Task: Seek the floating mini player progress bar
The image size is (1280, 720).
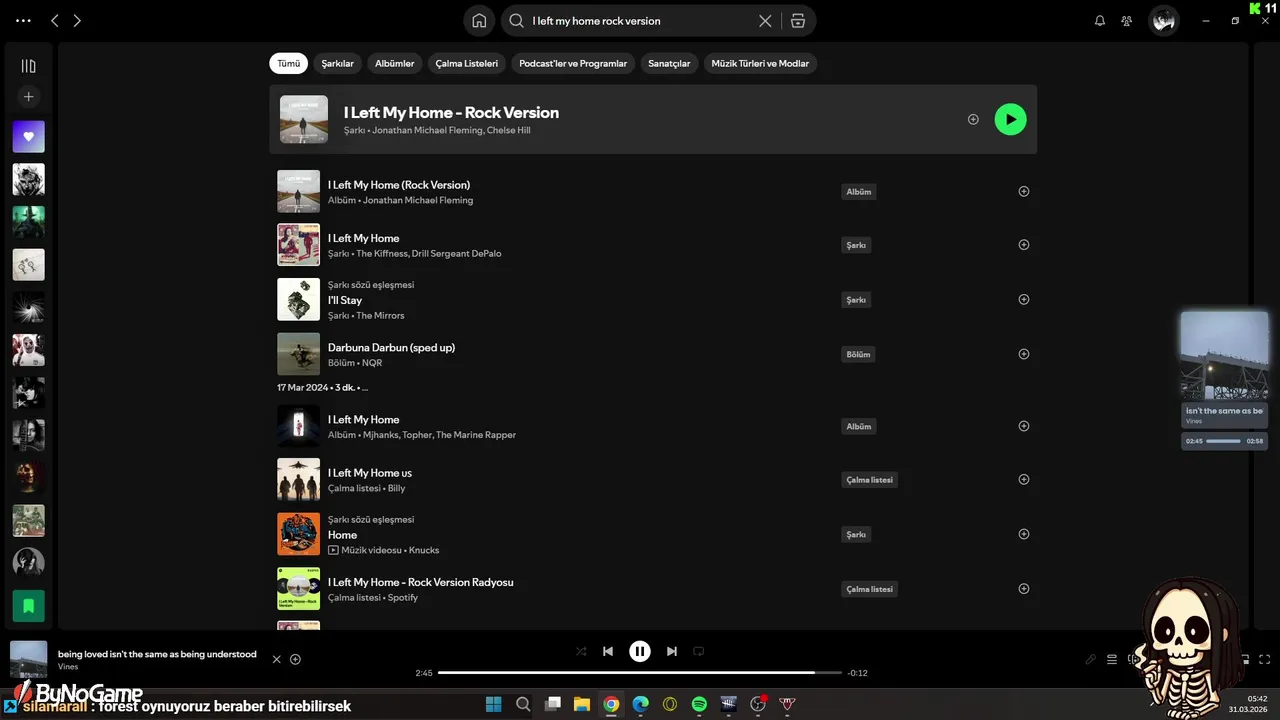Action: point(1224,441)
